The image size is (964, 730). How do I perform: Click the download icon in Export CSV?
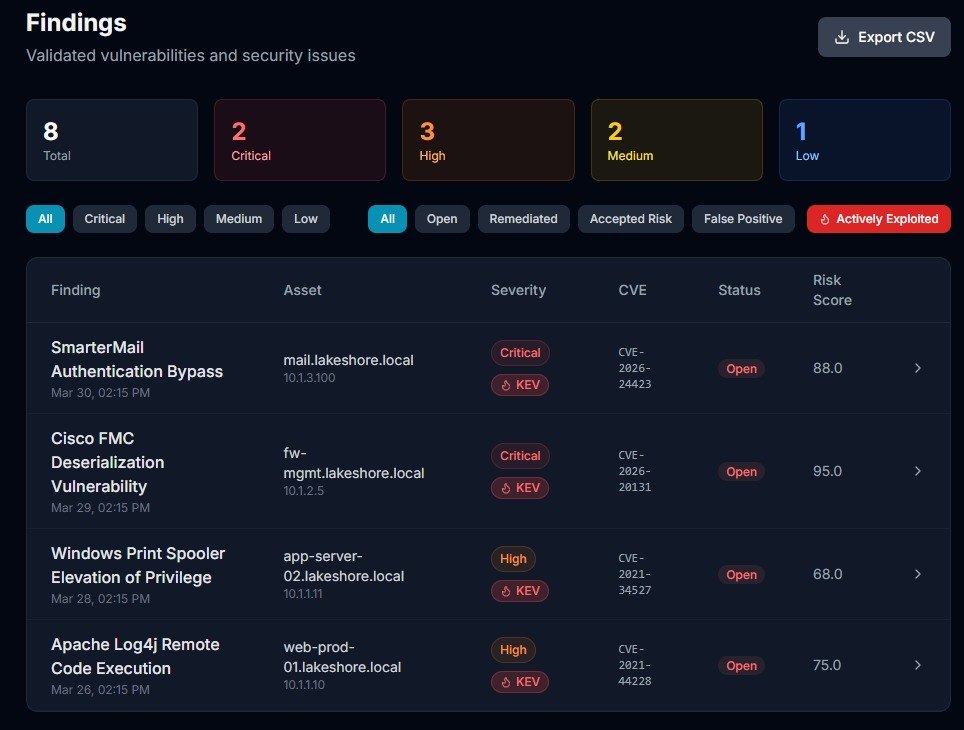coord(842,37)
